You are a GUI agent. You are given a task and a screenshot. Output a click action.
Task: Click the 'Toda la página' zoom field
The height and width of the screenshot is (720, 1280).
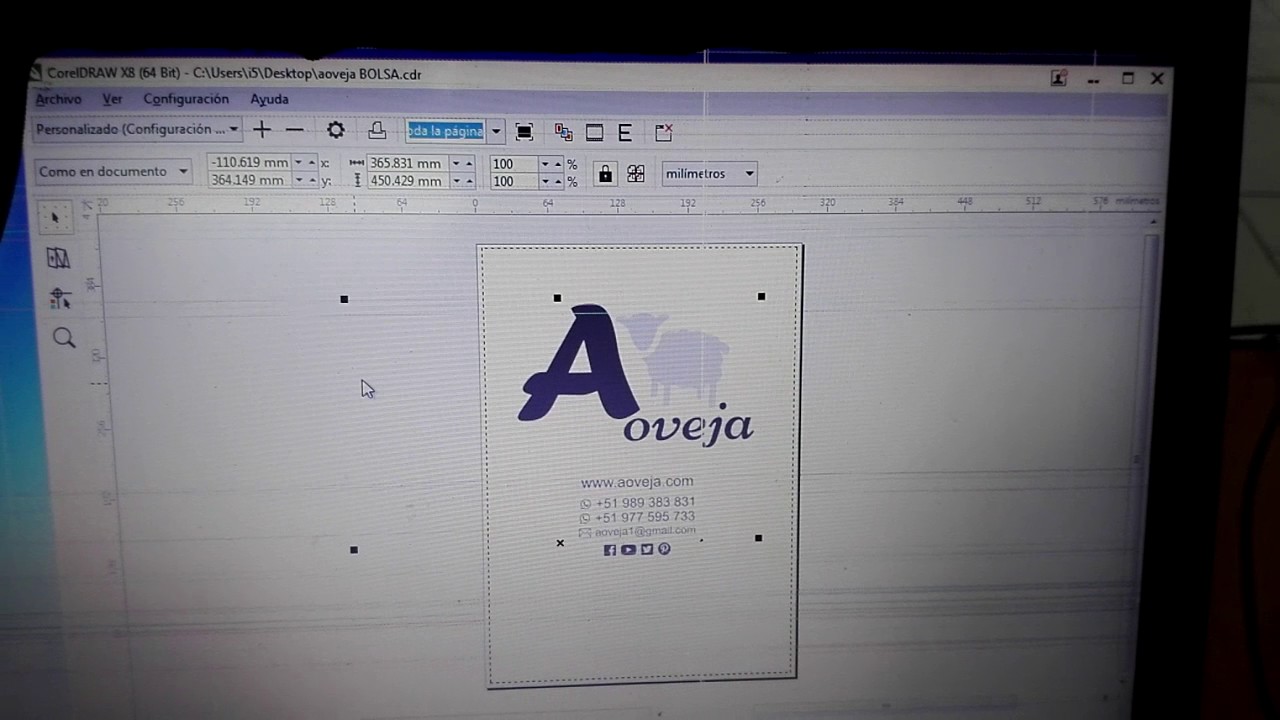tap(445, 131)
